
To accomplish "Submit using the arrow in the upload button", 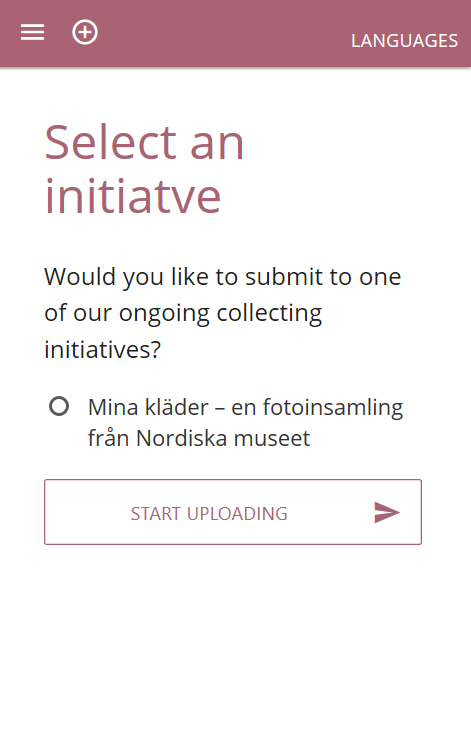I will [387, 512].
